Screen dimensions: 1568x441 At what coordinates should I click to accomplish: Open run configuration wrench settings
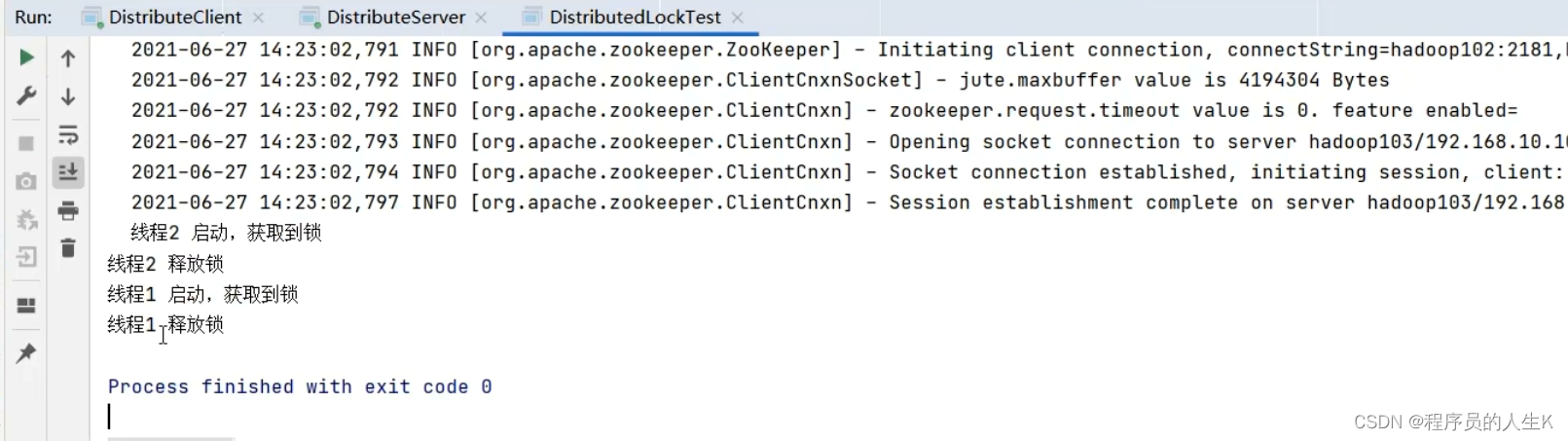[x=26, y=96]
